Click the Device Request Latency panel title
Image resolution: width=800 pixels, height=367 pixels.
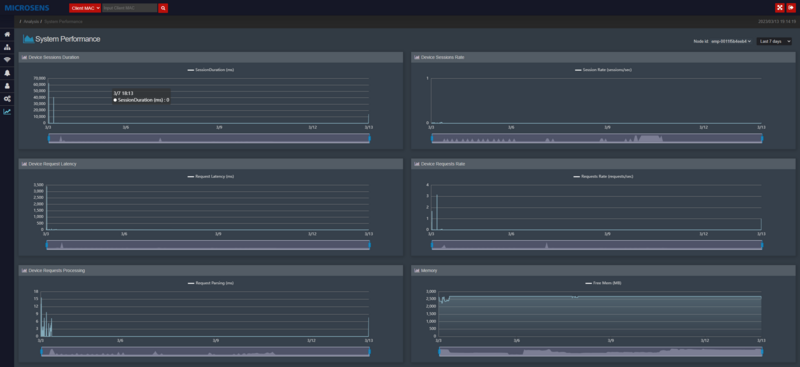pos(53,164)
